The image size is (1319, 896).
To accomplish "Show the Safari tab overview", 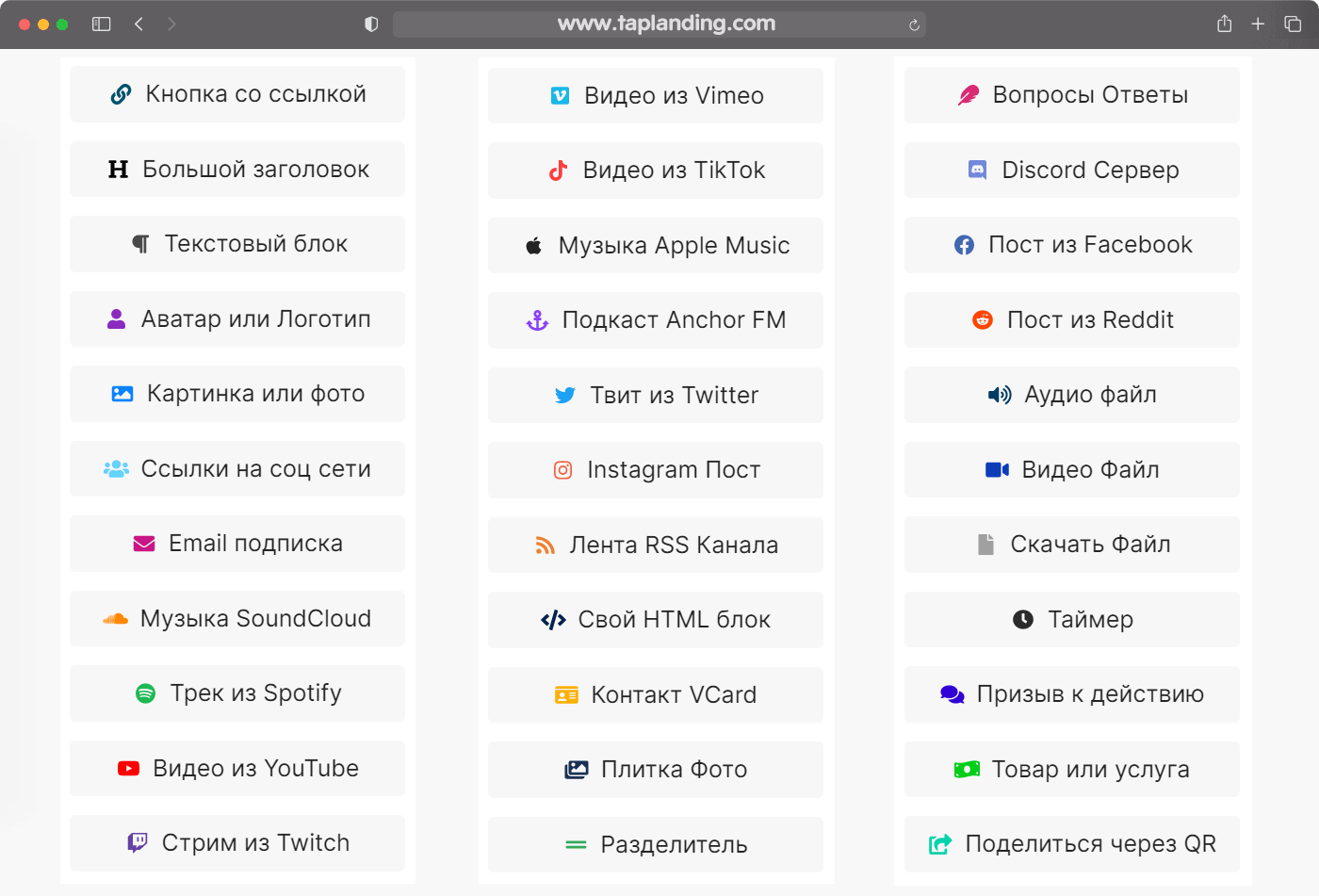I will pyautogui.click(x=1293, y=24).
